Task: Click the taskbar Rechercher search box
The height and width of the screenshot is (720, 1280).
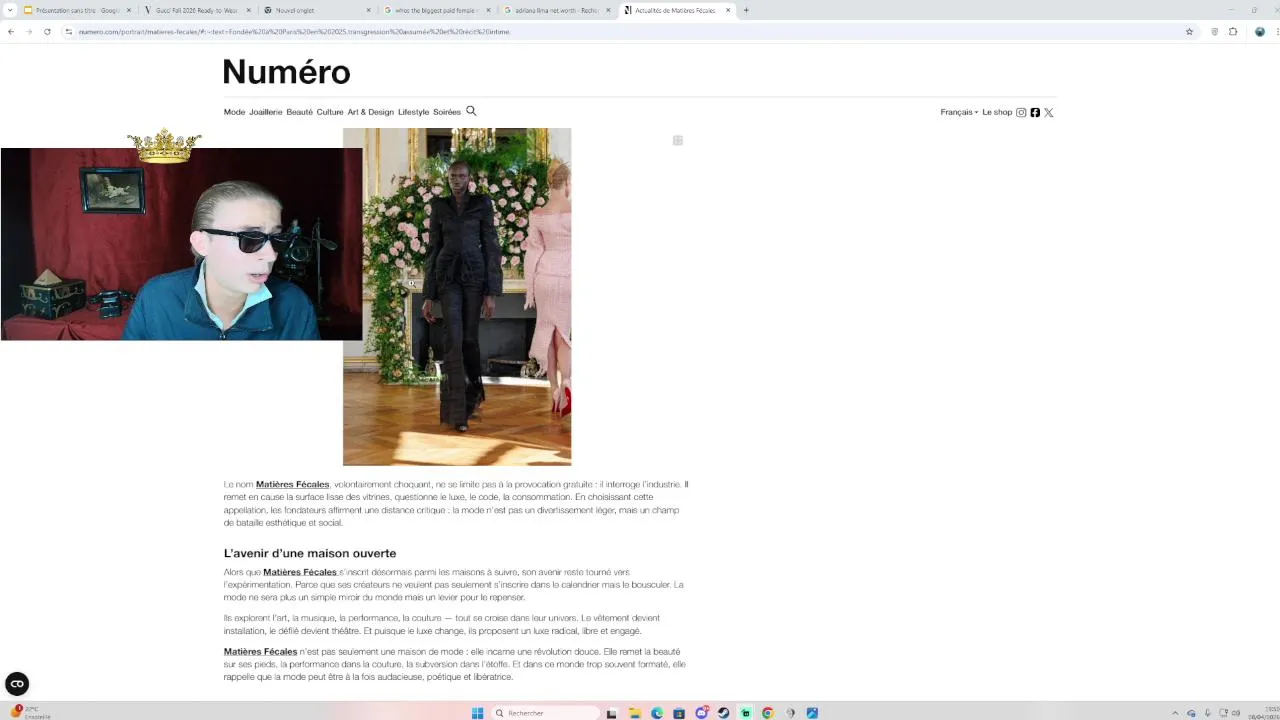Action: tap(546, 713)
